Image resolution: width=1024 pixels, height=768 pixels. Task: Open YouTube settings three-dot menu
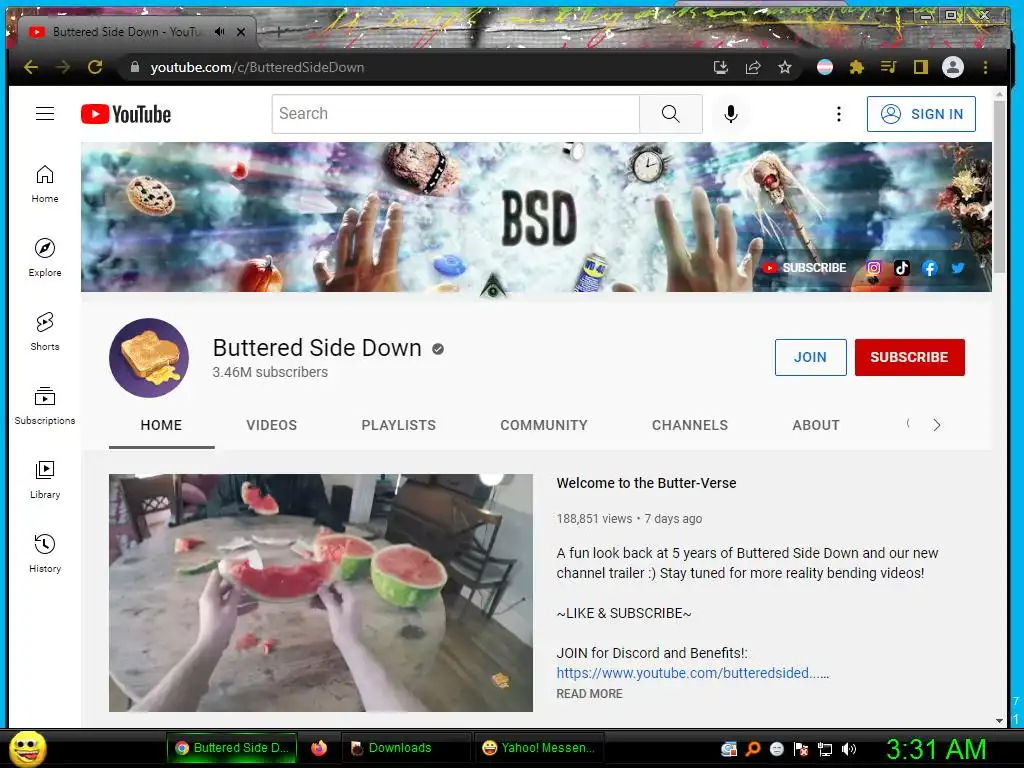pos(839,114)
